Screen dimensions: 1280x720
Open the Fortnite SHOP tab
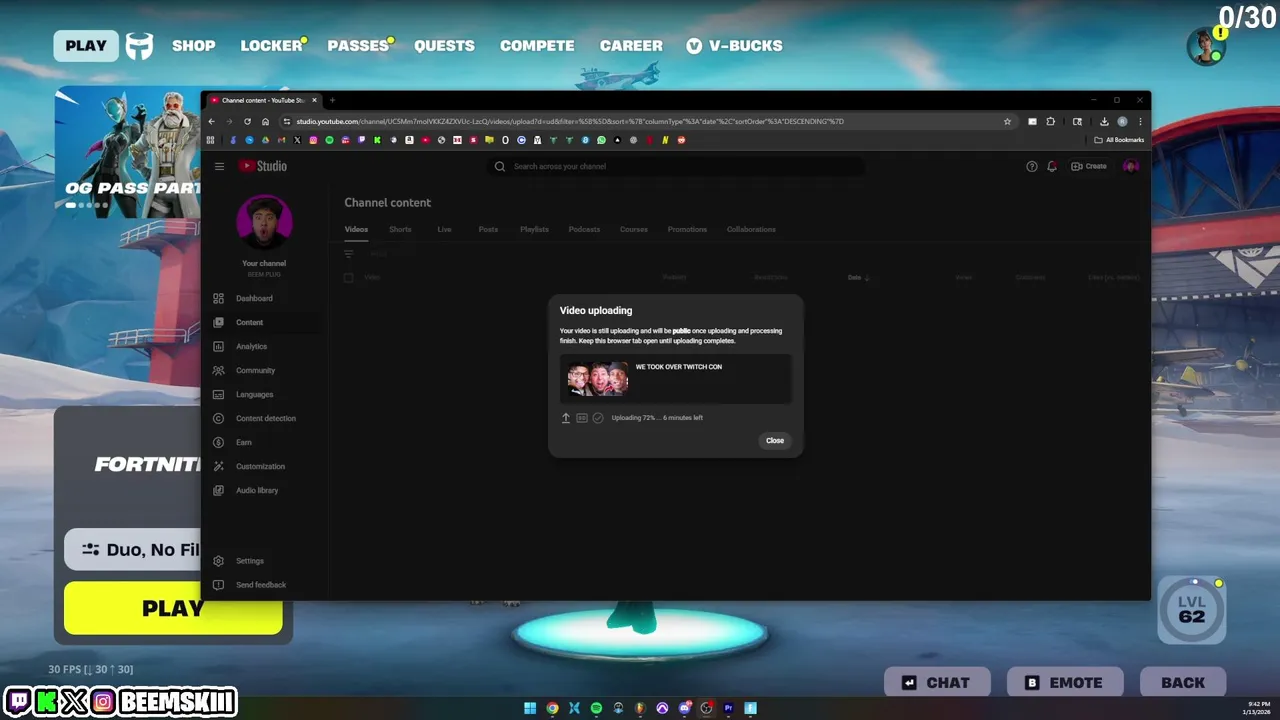click(193, 45)
